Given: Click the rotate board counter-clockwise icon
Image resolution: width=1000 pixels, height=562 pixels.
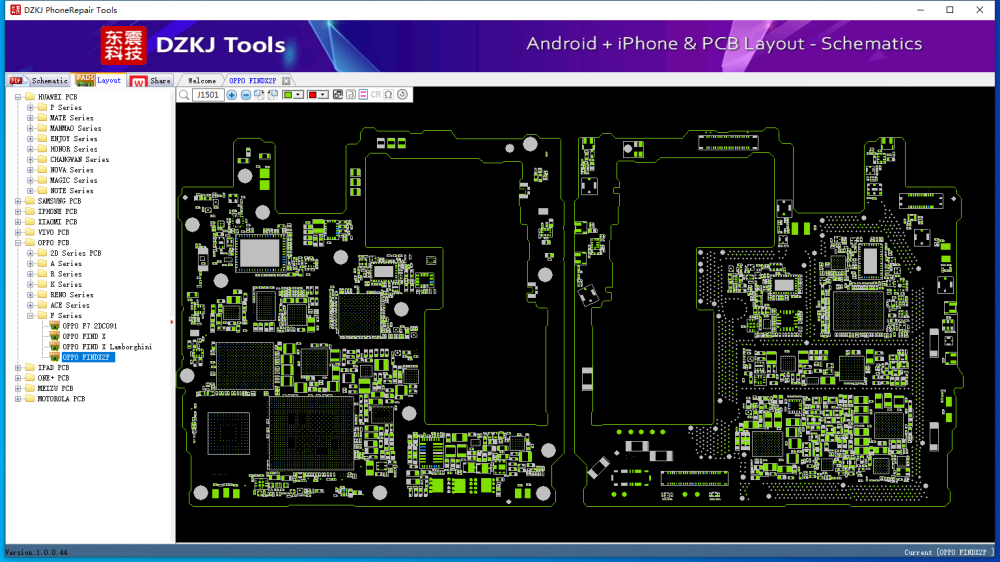Looking at the screenshot, I should pos(273,95).
